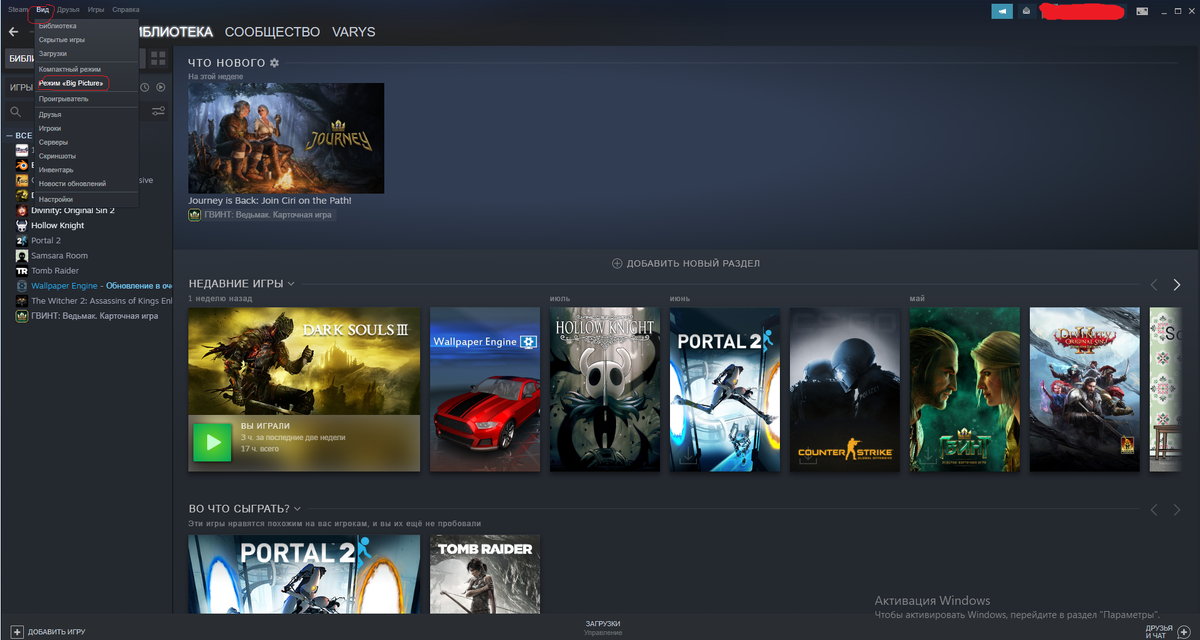
Task: Click Wallpaper Engine icon in sidebar list
Action: (22, 285)
